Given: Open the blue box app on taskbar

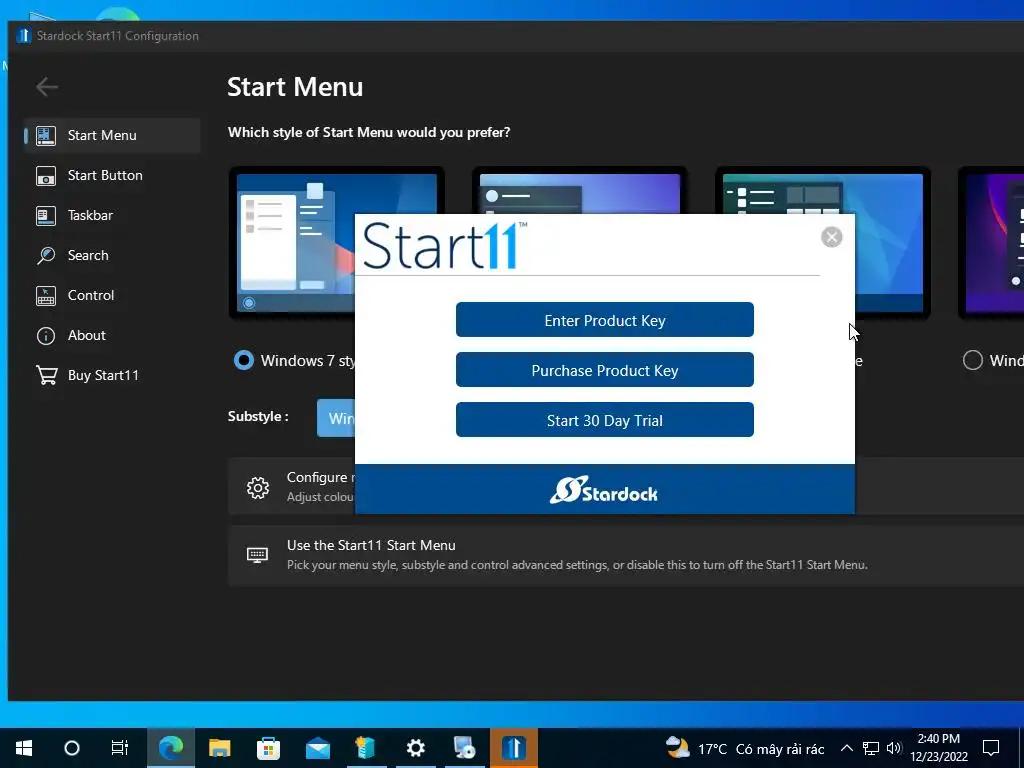Looking at the screenshot, I should (x=366, y=748).
